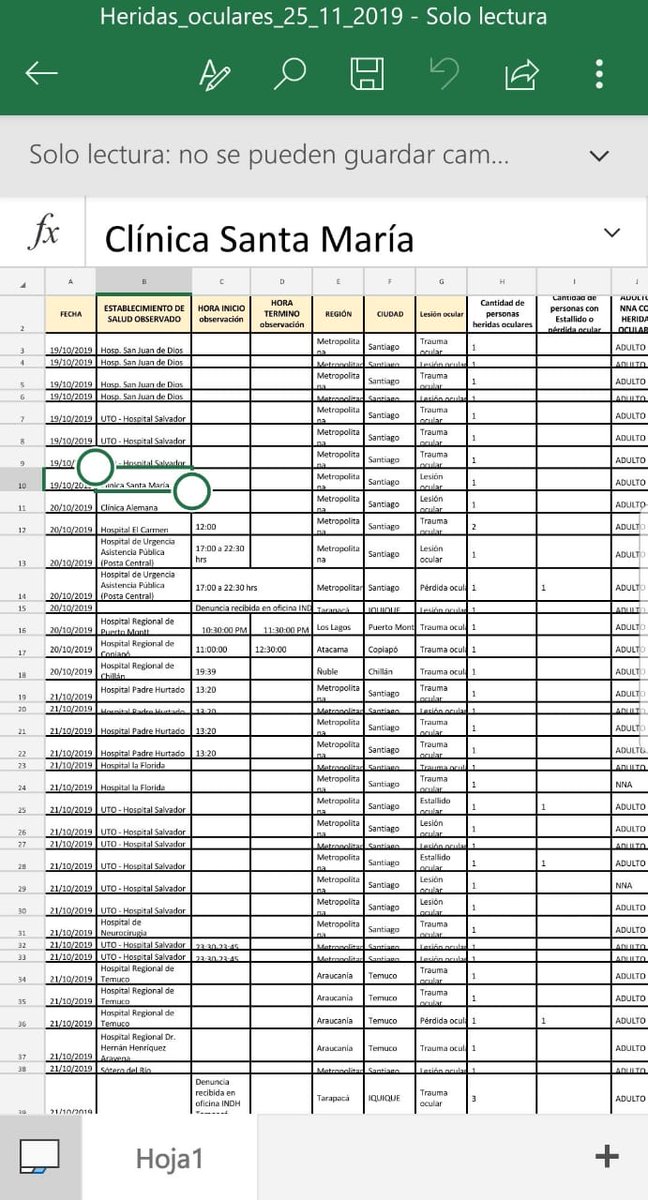Tap the fx function icon
The image size is (648, 1200).
[42, 234]
